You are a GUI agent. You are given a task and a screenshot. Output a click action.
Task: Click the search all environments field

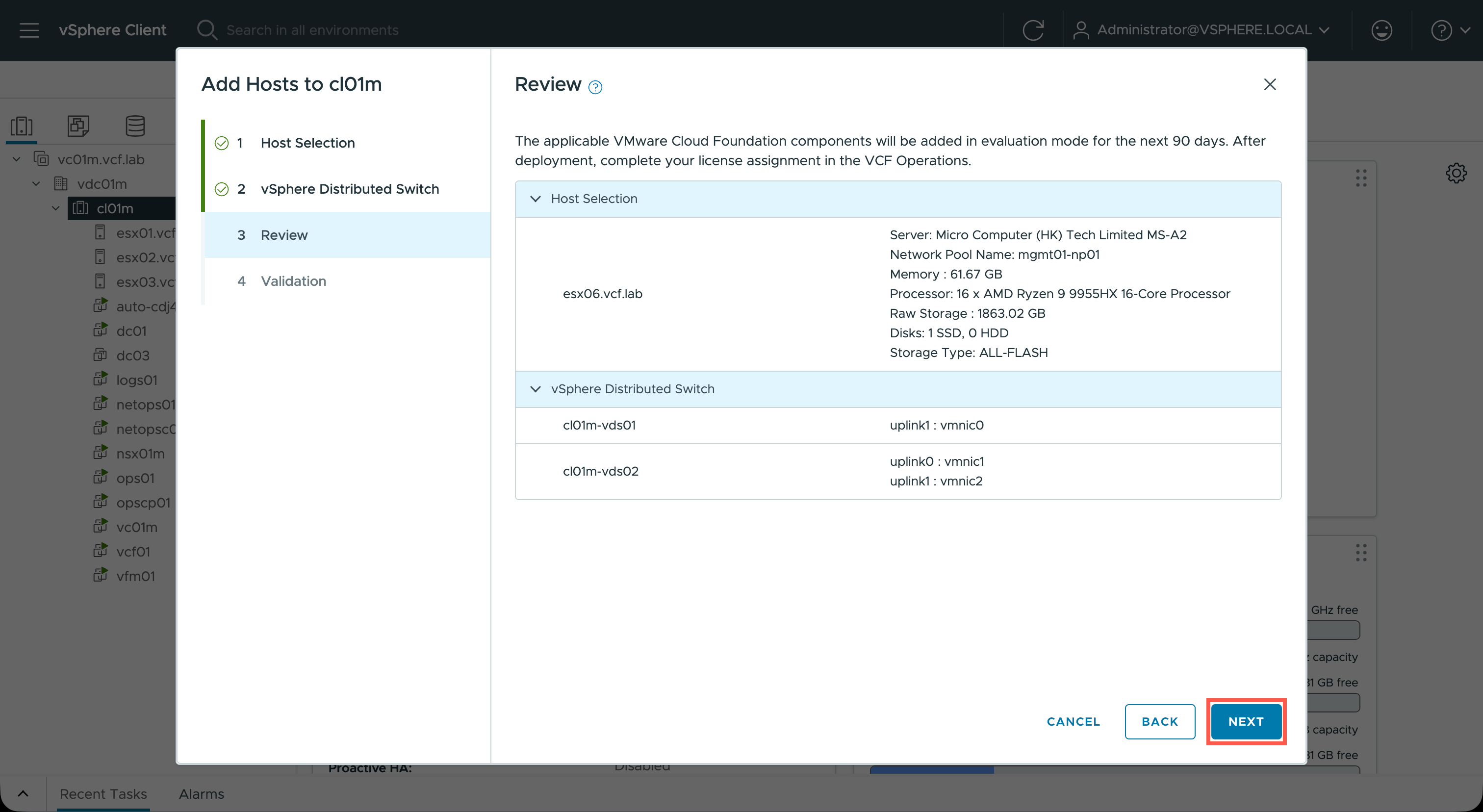(312, 30)
